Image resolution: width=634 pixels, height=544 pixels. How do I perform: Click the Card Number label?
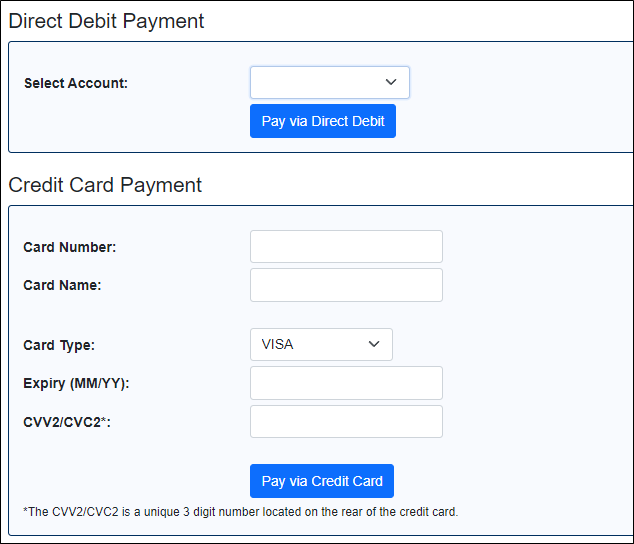pos(70,247)
